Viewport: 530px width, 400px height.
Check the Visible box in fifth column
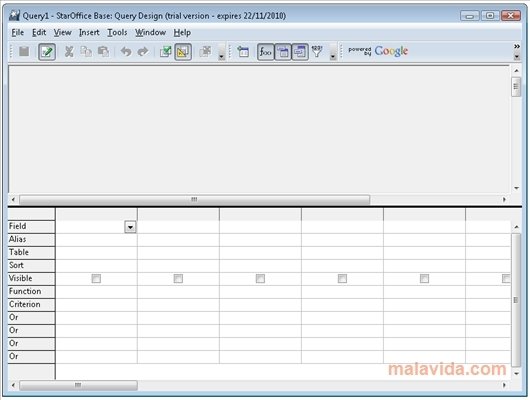424,278
